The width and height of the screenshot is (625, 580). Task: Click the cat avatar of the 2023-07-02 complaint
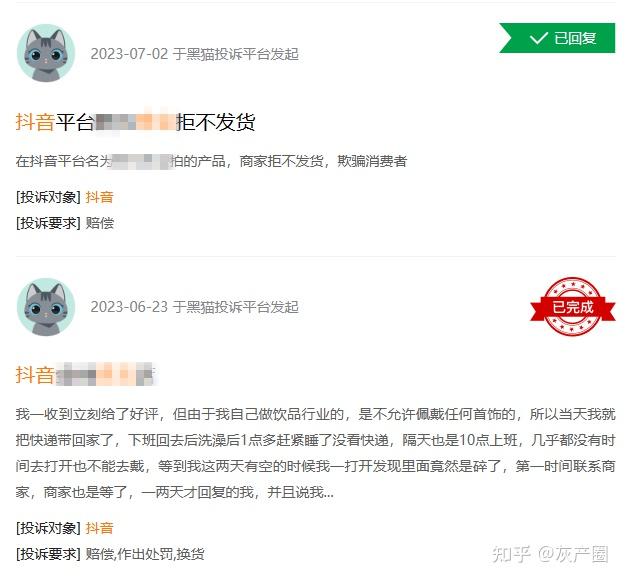(x=46, y=53)
